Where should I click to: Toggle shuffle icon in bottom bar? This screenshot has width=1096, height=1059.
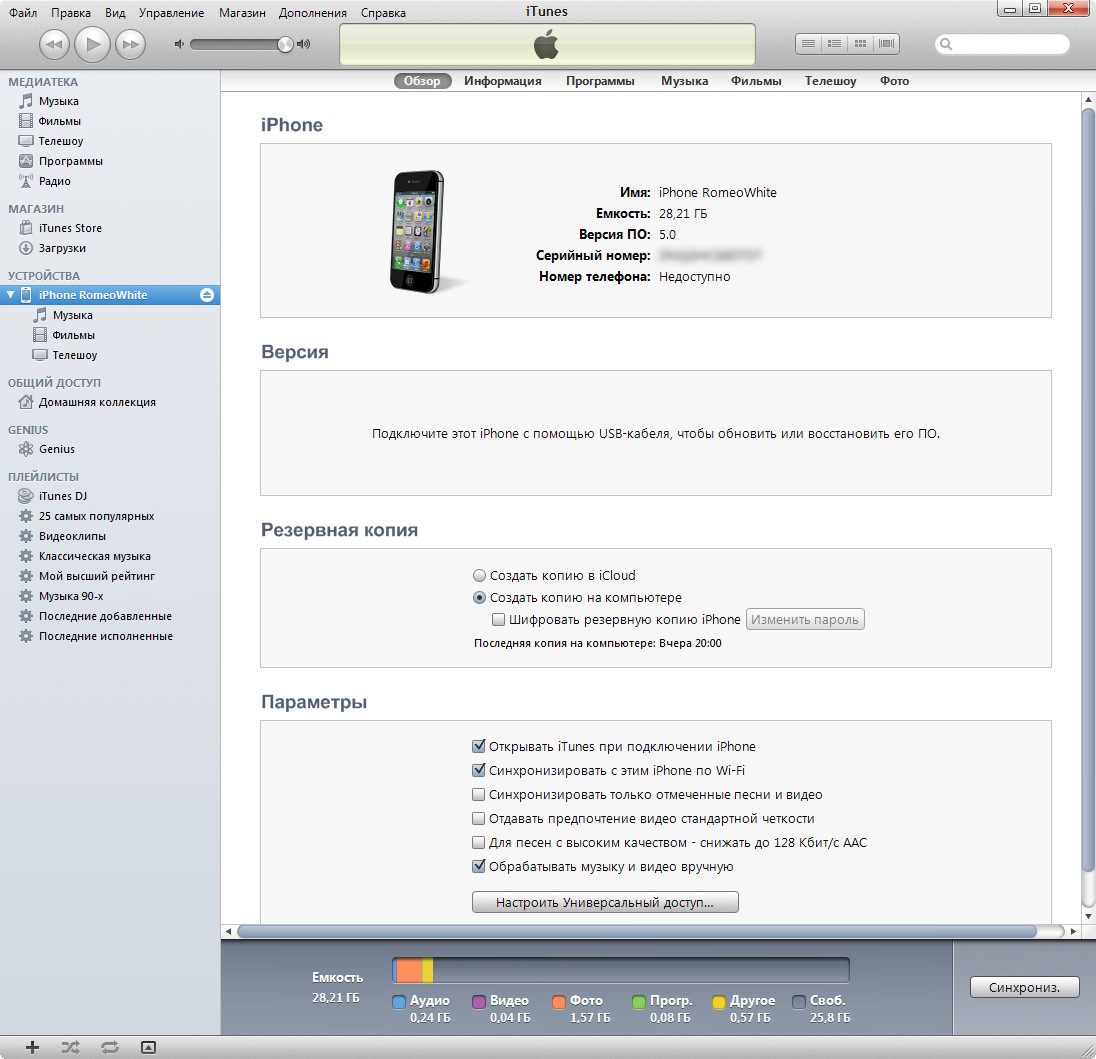(x=71, y=1047)
